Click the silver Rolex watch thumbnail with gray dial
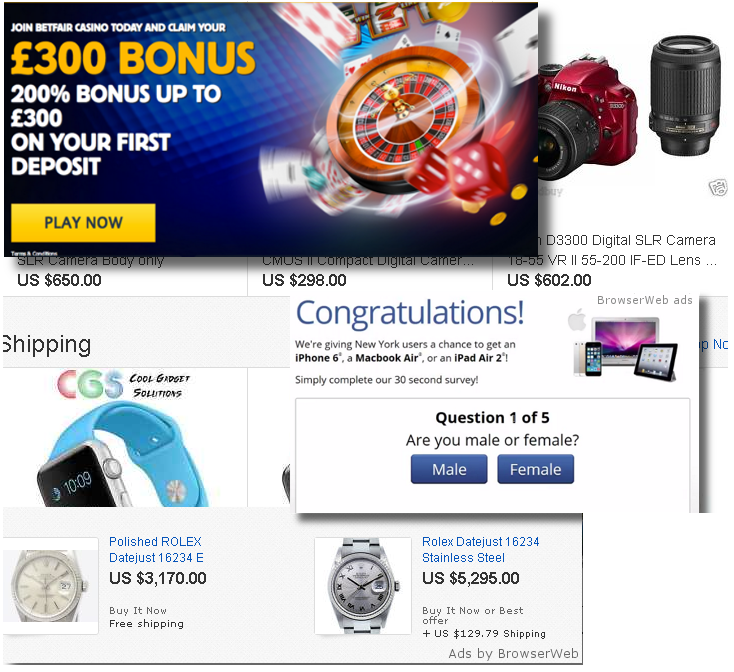734x672 pixels. (x=363, y=586)
